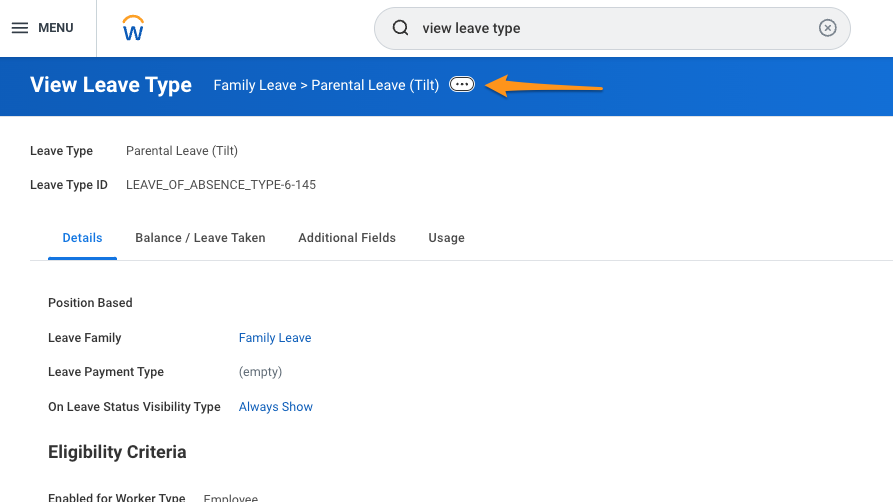
Task: Click the (empty) Leave Payment Type value
Action: coord(260,372)
